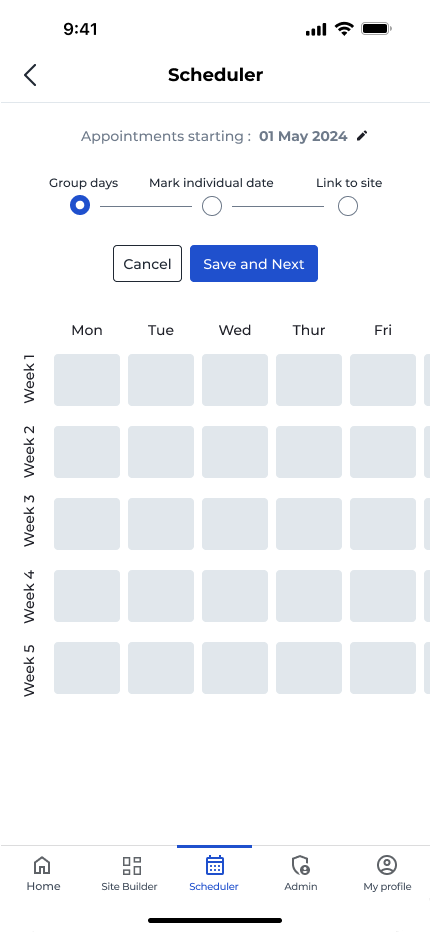The image size is (430, 932).
Task: Click the Cancel button
Action: (147, 264)
